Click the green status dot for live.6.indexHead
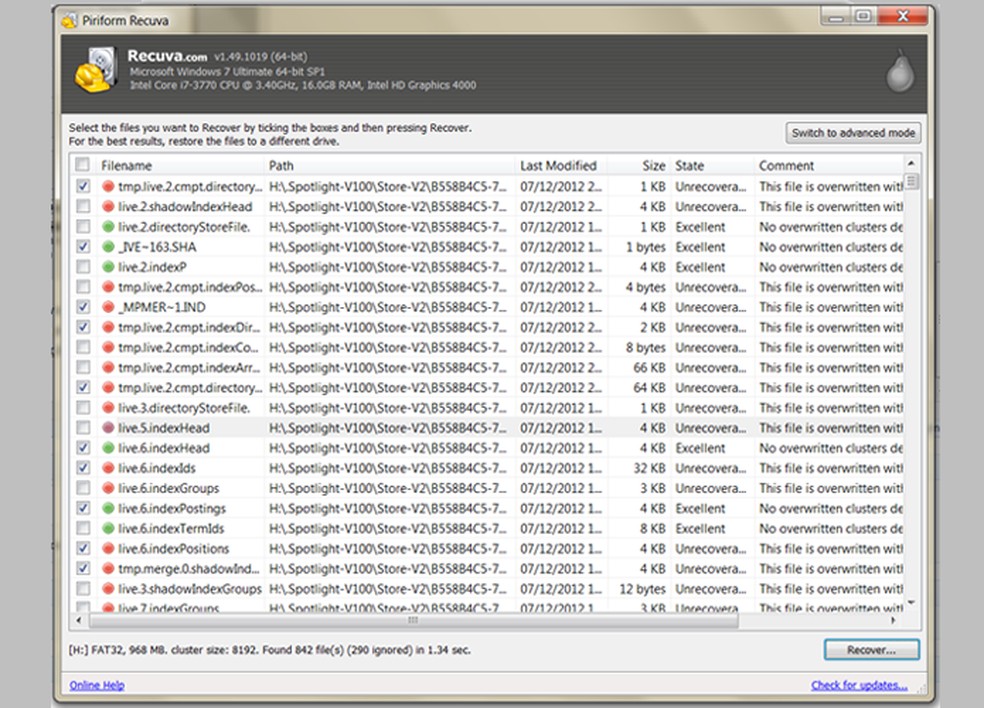The image size is (984, 708). click(x=108, y=448)
